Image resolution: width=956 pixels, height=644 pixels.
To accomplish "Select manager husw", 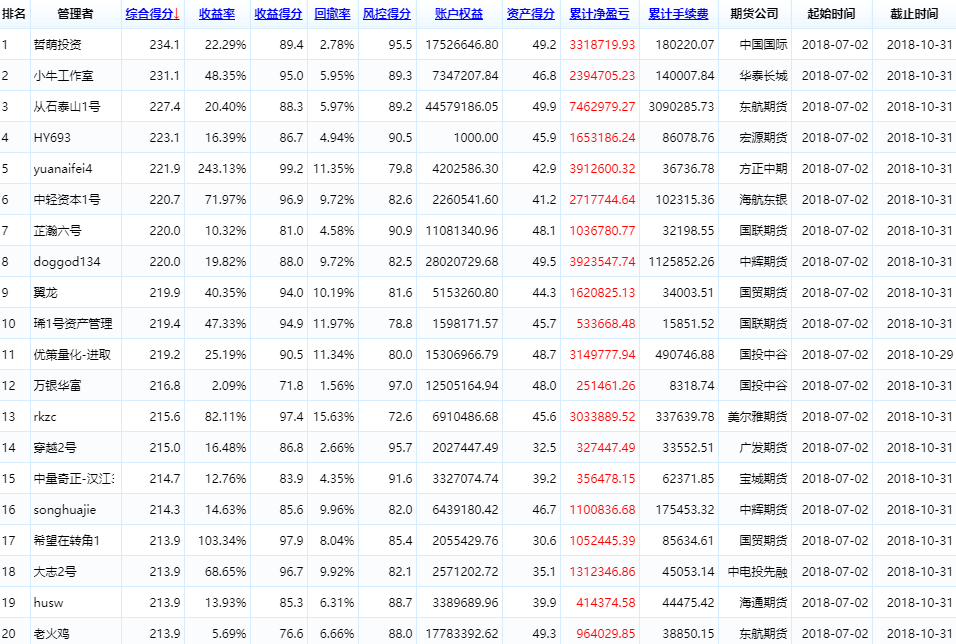I will coord(49,603).
